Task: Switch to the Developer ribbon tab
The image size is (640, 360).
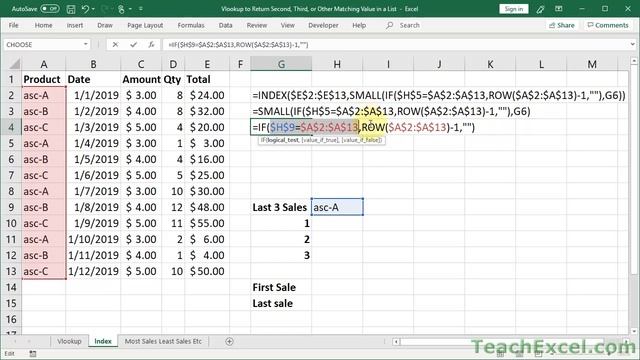Action: (x=323, y=25)
